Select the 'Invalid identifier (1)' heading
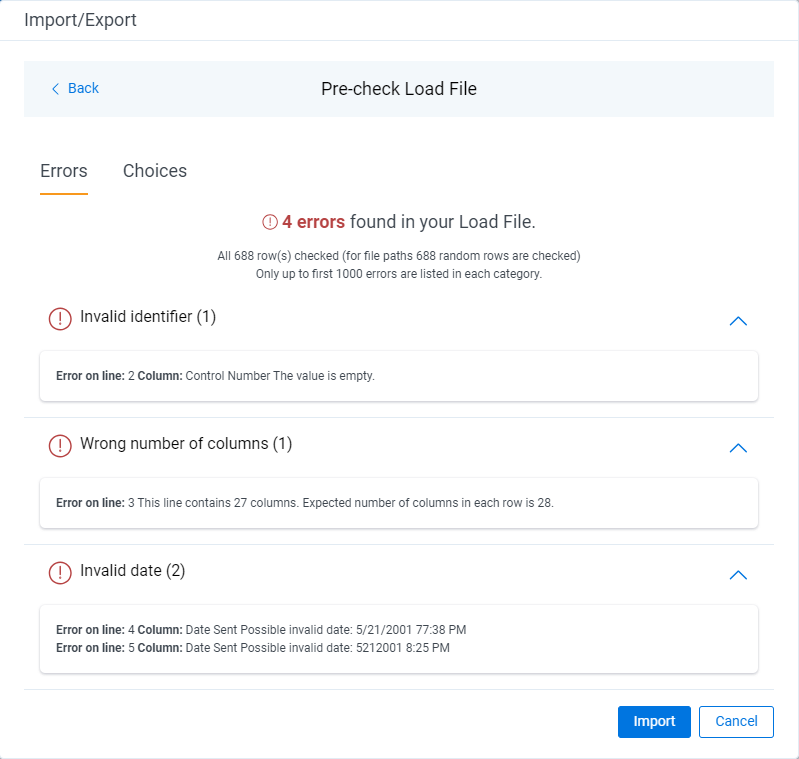This screenshot has width=799, height=759. tap(148, 317)
